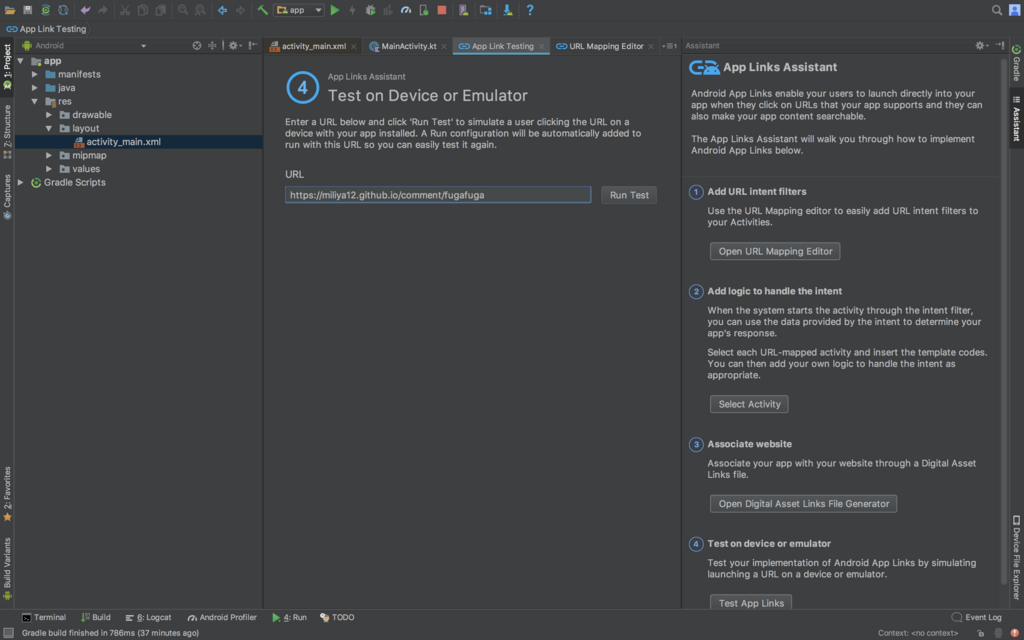
Task: Expand the java folder
Action: (35, 88)
